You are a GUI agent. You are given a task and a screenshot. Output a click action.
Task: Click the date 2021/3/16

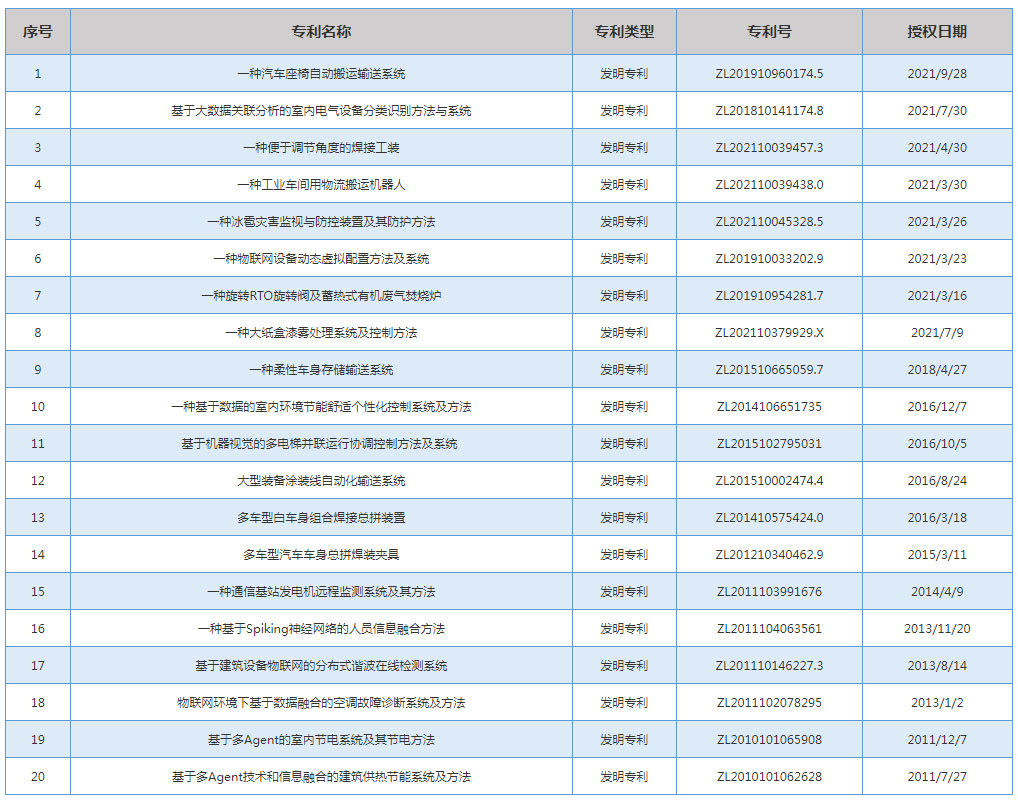[x=937, y=296]
